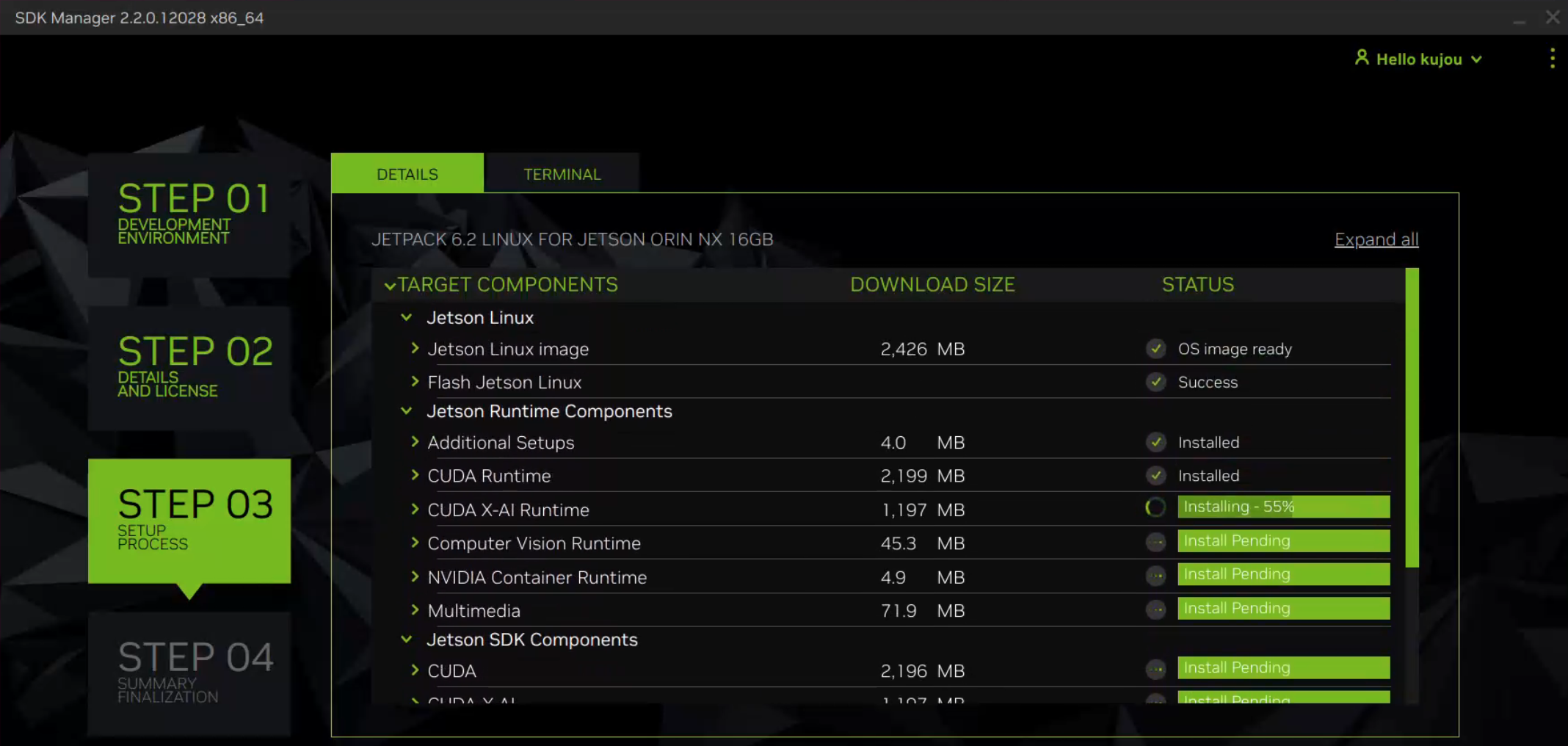Click the 4.0 MB Additional Setups size
This screenshot has width=1568, height=746.
[x=923, y=443]
